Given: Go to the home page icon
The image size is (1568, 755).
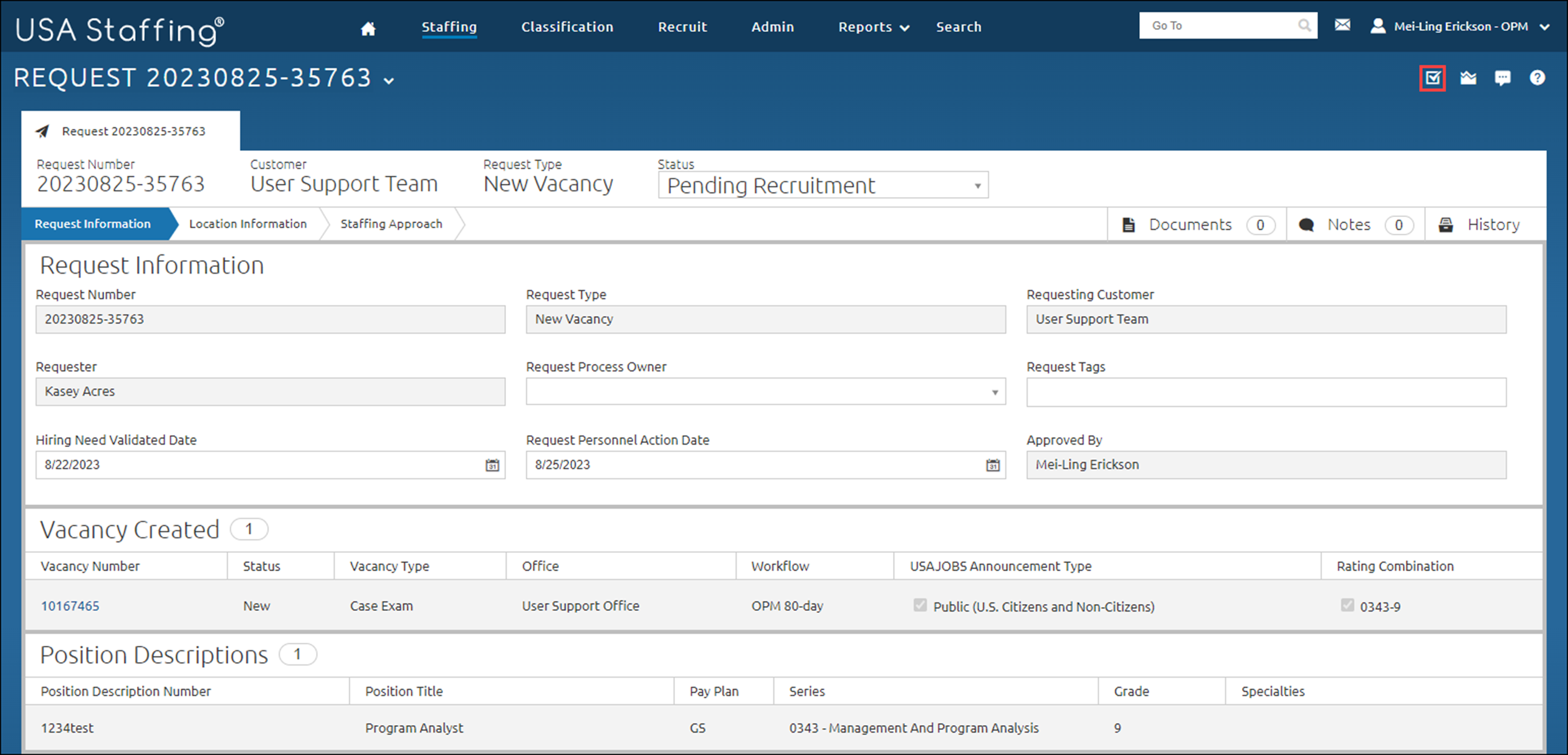Looking at the screenshot, I should (x=368, y=28).
